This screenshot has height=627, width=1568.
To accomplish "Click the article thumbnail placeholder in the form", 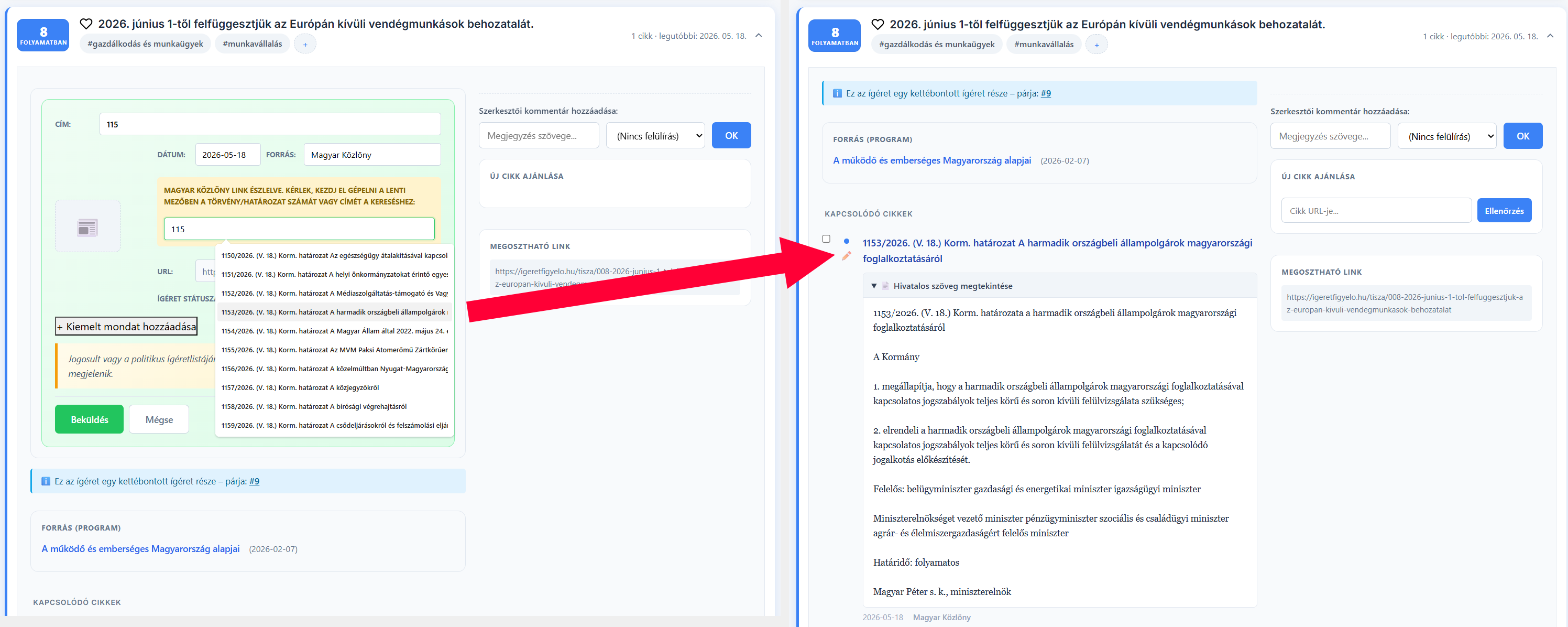I will coord(87,226).
